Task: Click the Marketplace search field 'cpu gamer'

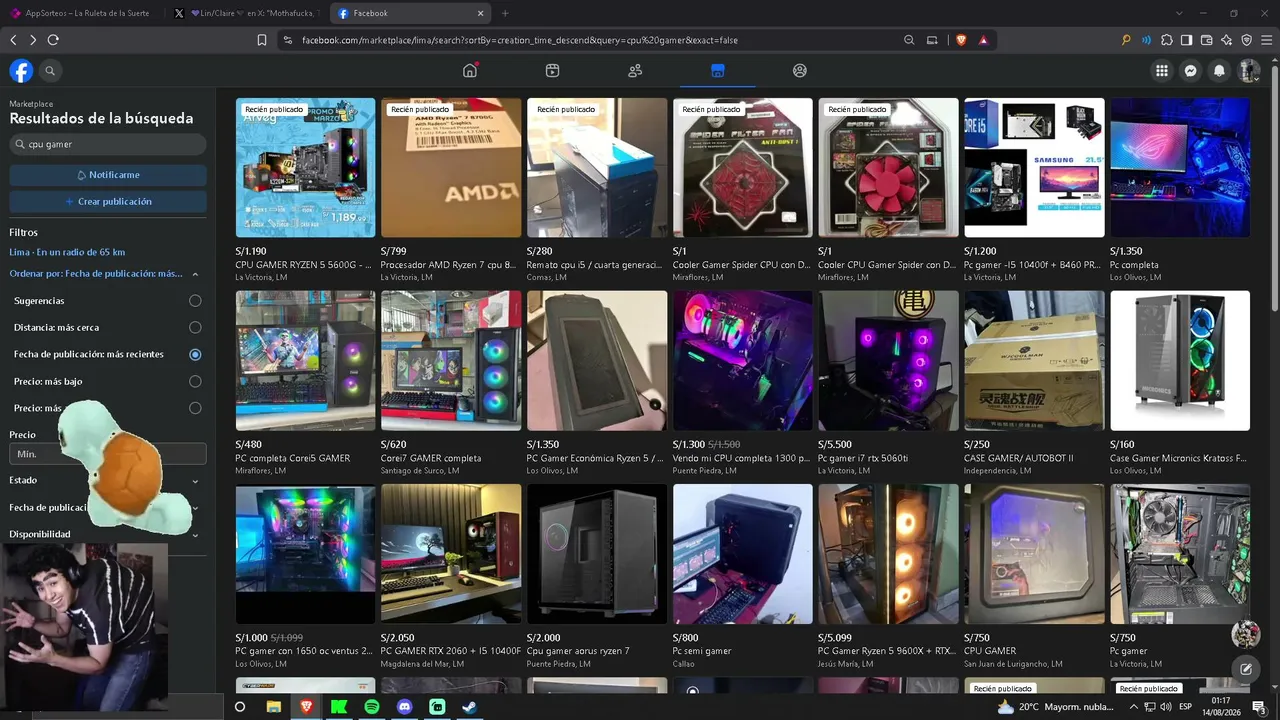Action: pos(108,144)
